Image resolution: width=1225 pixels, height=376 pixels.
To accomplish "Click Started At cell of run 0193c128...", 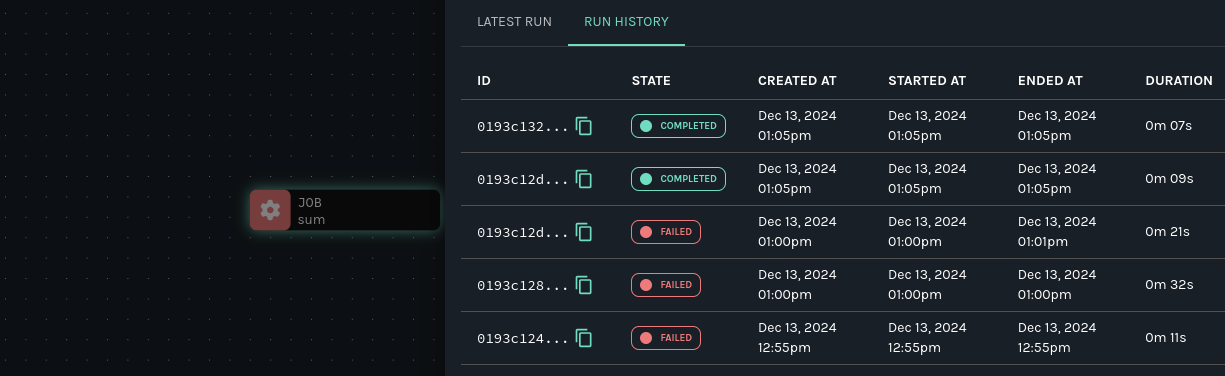I will click(x=927, y=285).
